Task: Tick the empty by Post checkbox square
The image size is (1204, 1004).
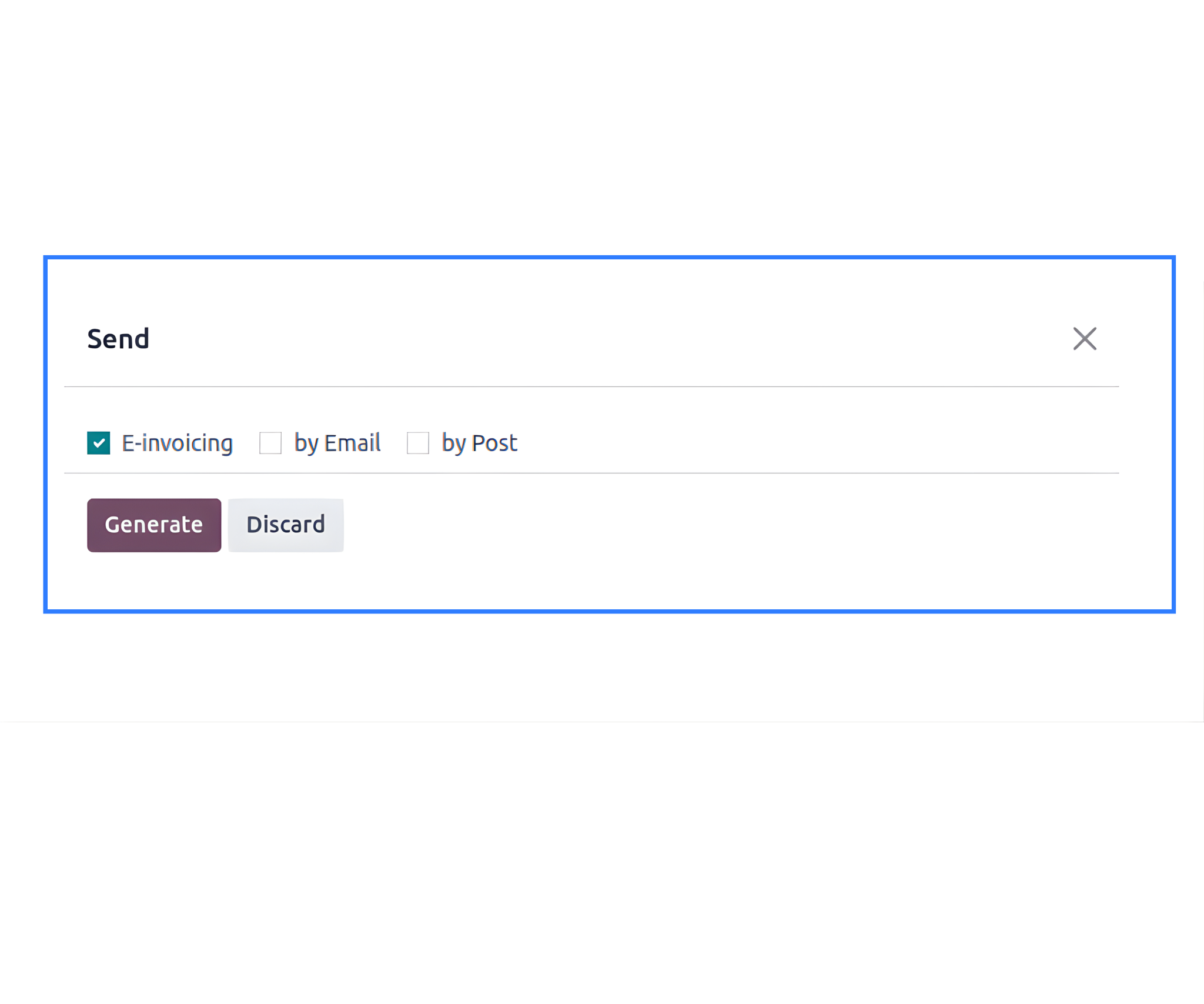Action: coord(418,443)
